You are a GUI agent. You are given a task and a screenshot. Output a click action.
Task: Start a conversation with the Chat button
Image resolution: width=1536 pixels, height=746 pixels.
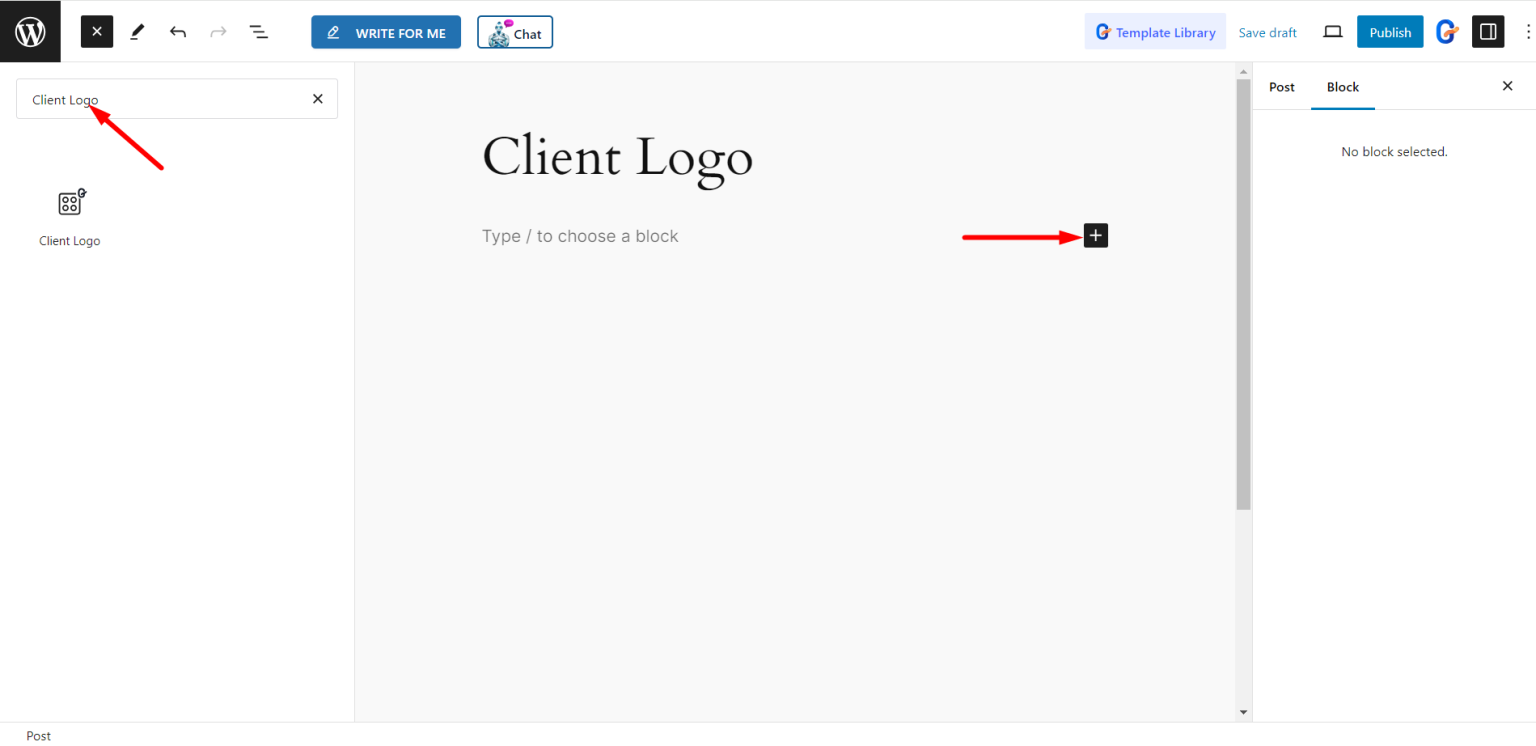514,32
